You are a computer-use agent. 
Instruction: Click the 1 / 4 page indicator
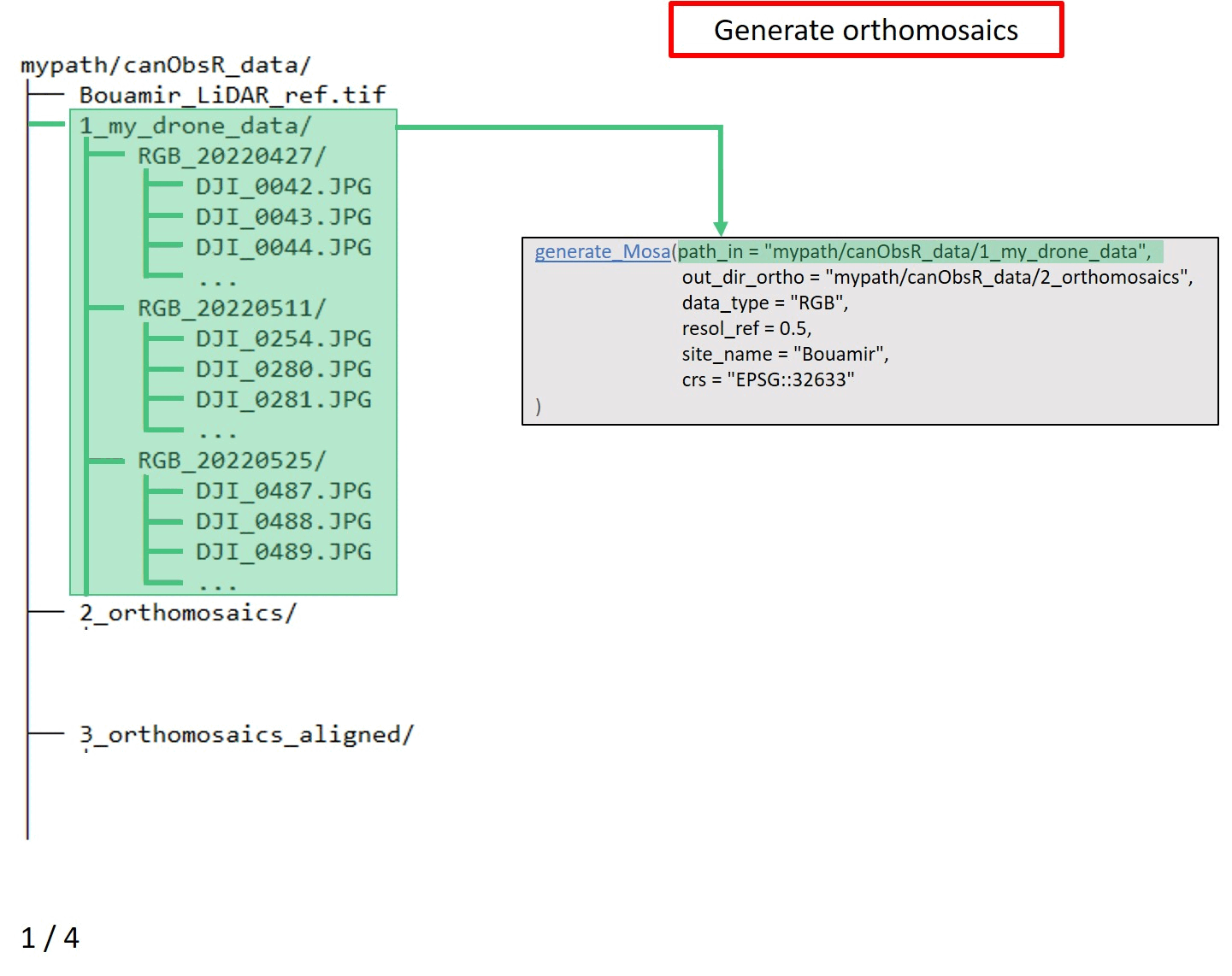(x=50, y=938)
